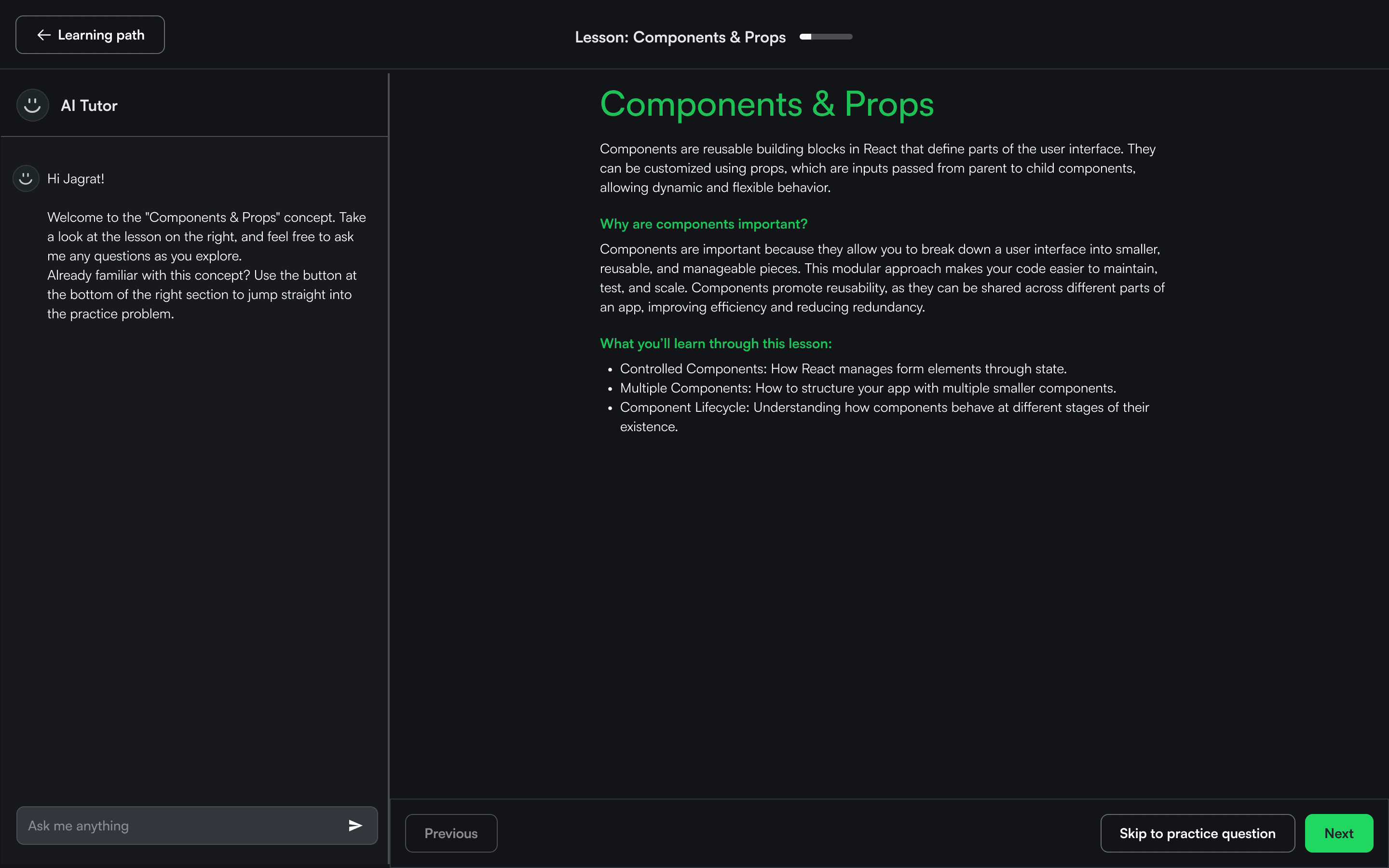Select the Multiple Components bullet item
Image resolution: width=1389 pixels, height=868 pixels.
click(x=867, y=388)
